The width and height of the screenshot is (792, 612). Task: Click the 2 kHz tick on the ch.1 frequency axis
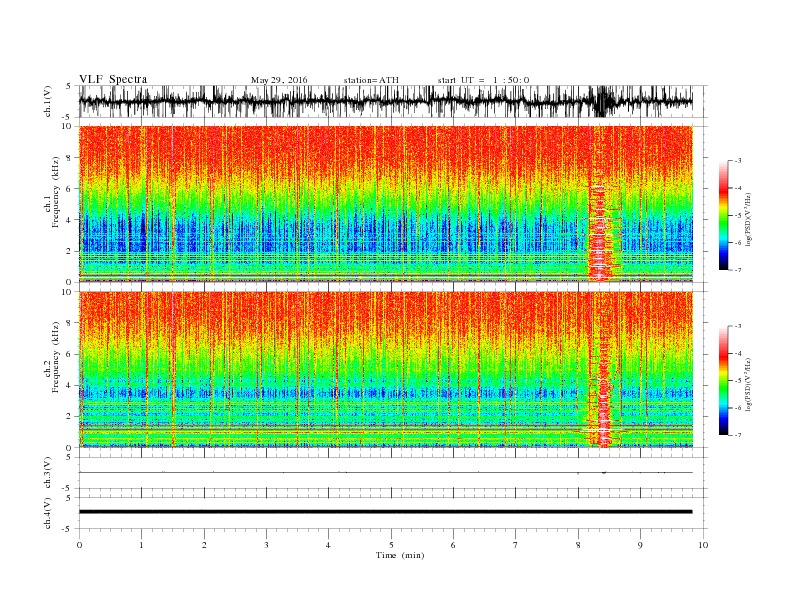[69, 251]
